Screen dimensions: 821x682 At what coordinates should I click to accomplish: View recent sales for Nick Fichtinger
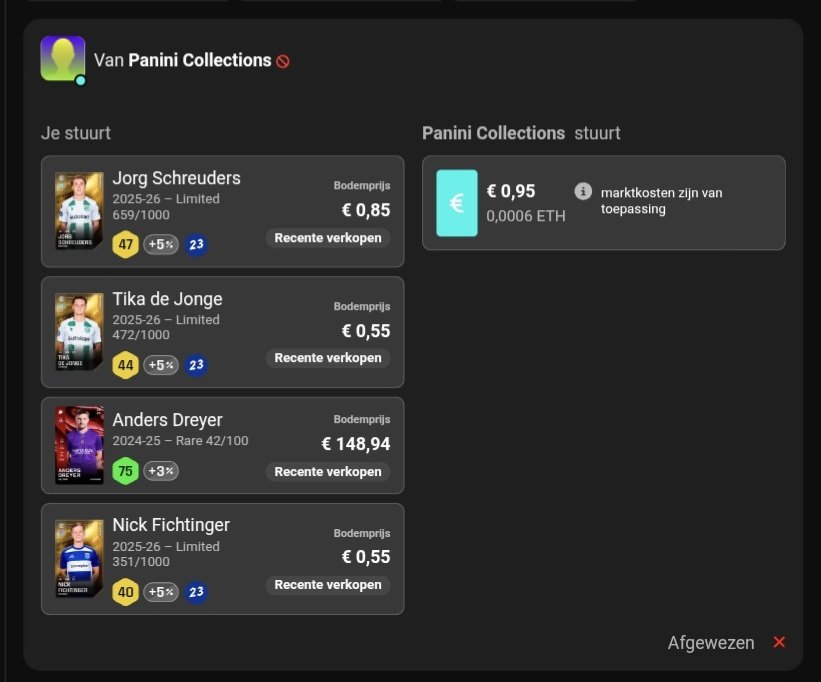pyautogui.click(x=328, y=585)
